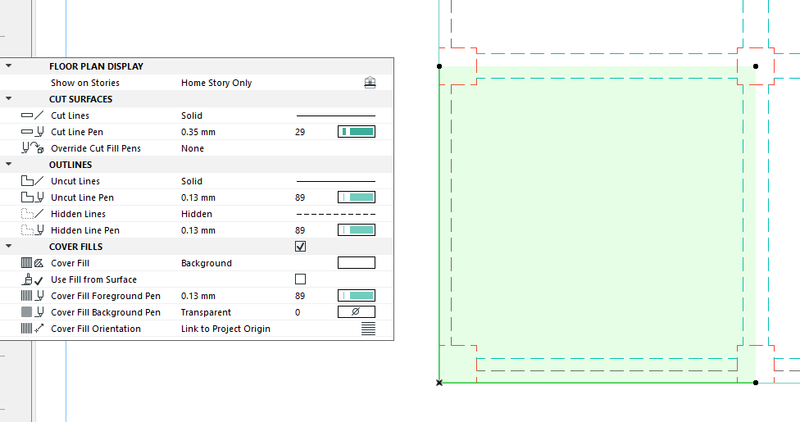Screen dimensions: 800x422
Task: Edit the Hidden Line Pen number 89
Action: point(300,230)
